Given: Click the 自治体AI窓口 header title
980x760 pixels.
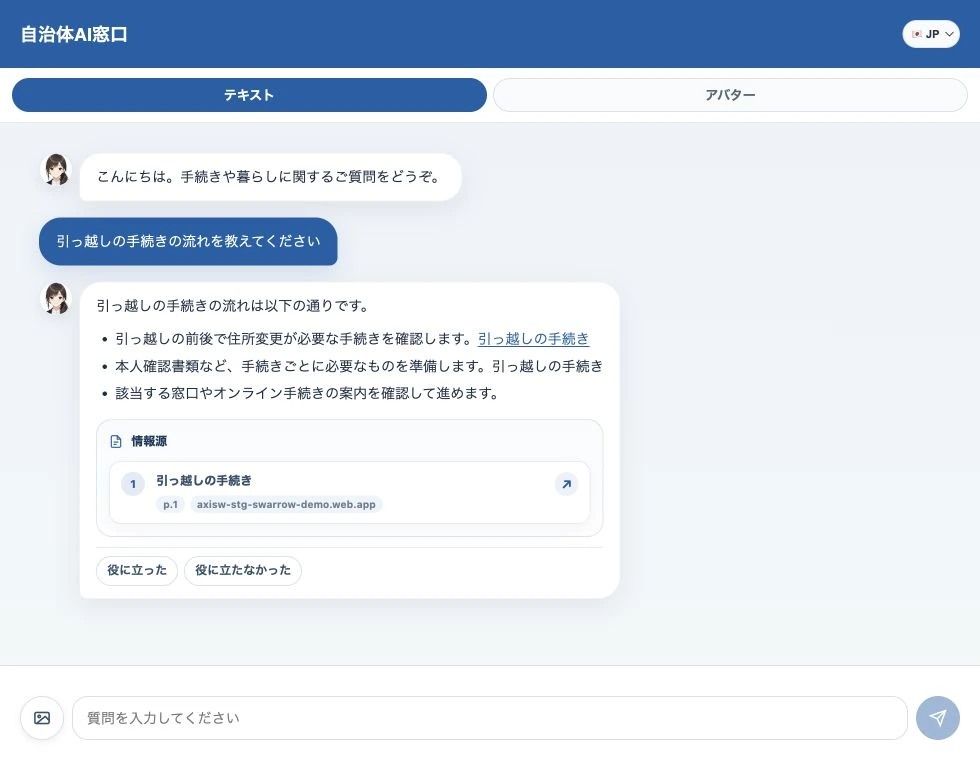Looking at the screenshot, I should pos(74,34).
